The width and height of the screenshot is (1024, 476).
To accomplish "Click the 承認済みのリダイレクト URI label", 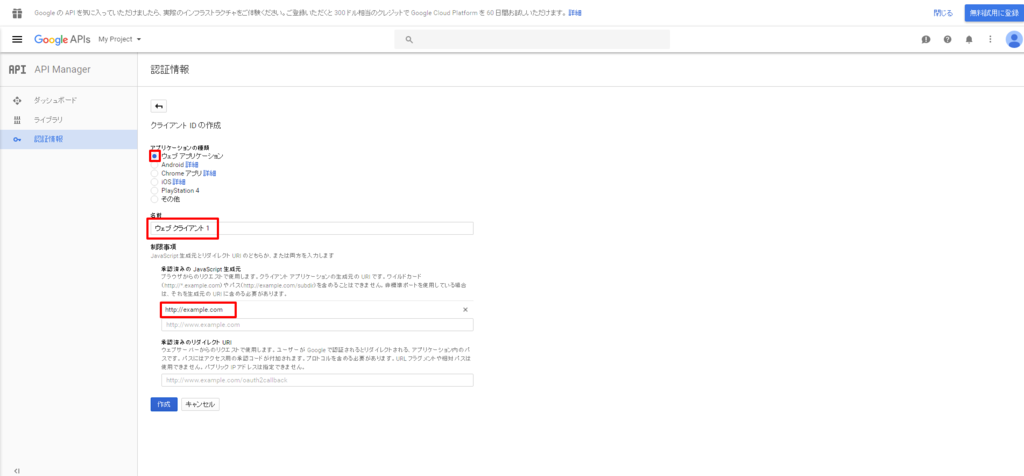I will coord(197,342).
